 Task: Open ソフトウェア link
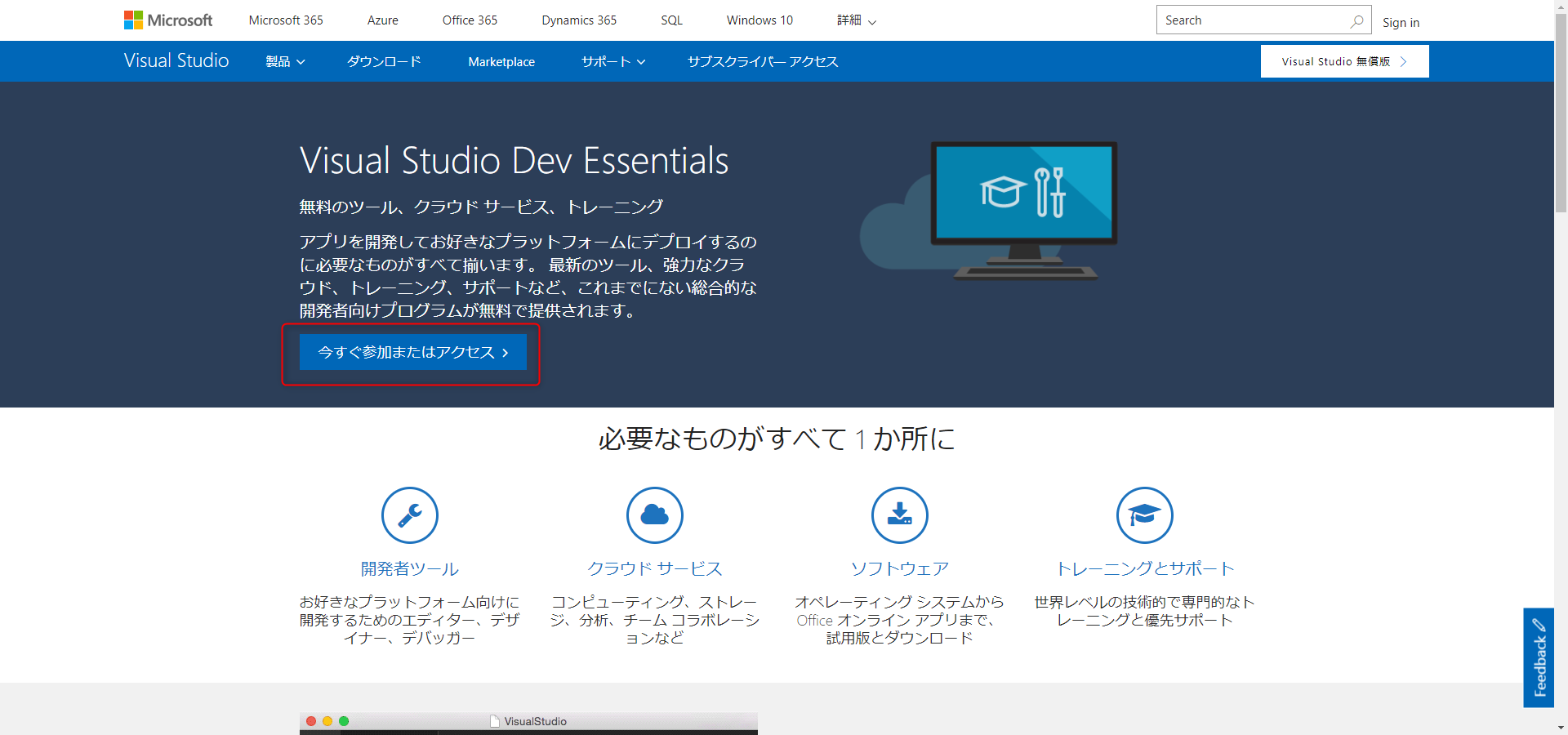click(900, 568)
